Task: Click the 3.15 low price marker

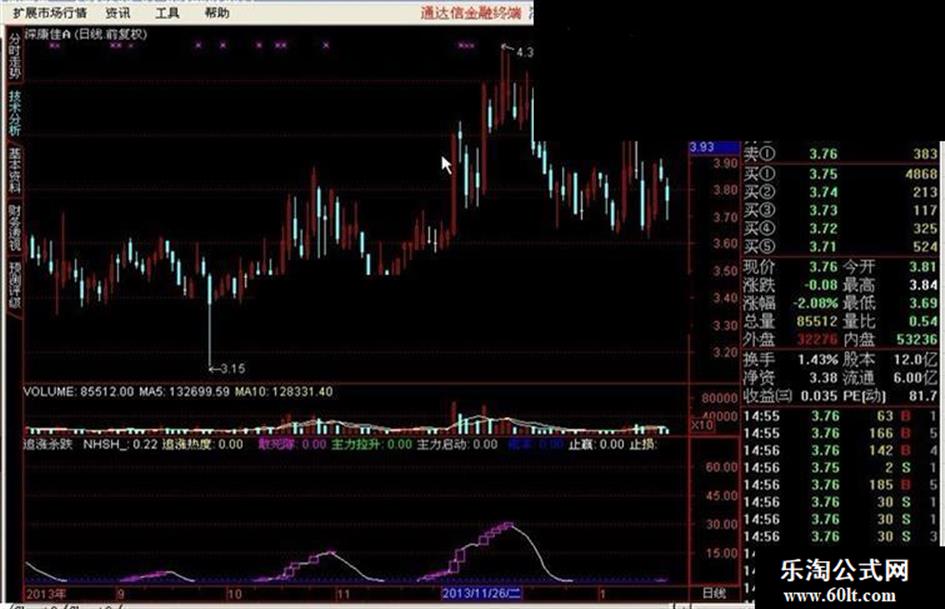Action: pyautogui.click(x=227, y=368)
